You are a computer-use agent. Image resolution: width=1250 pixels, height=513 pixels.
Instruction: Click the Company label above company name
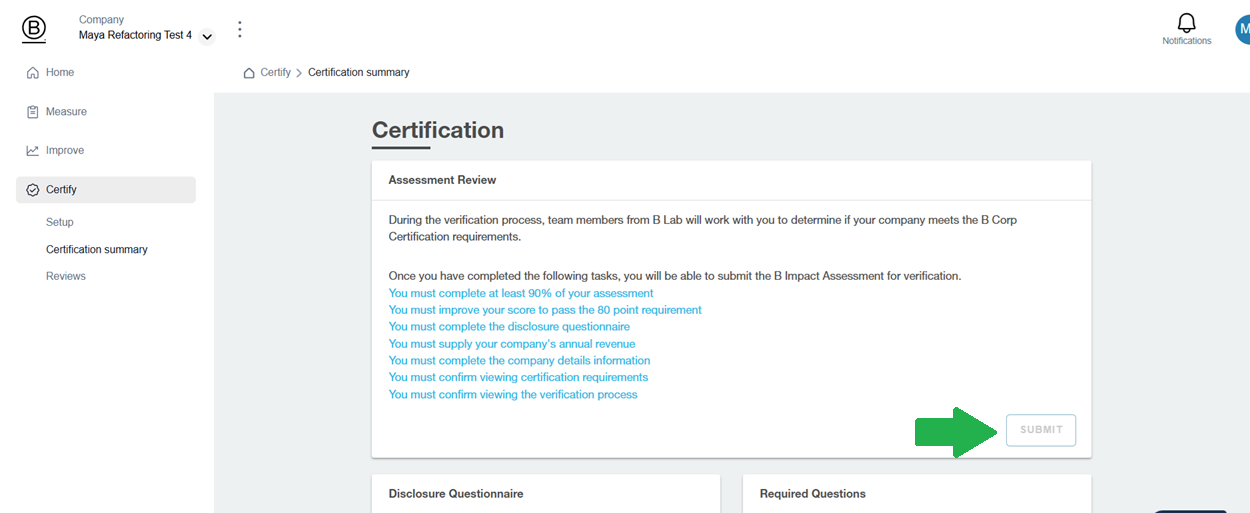pyautogui.click(x=101, y=19)
